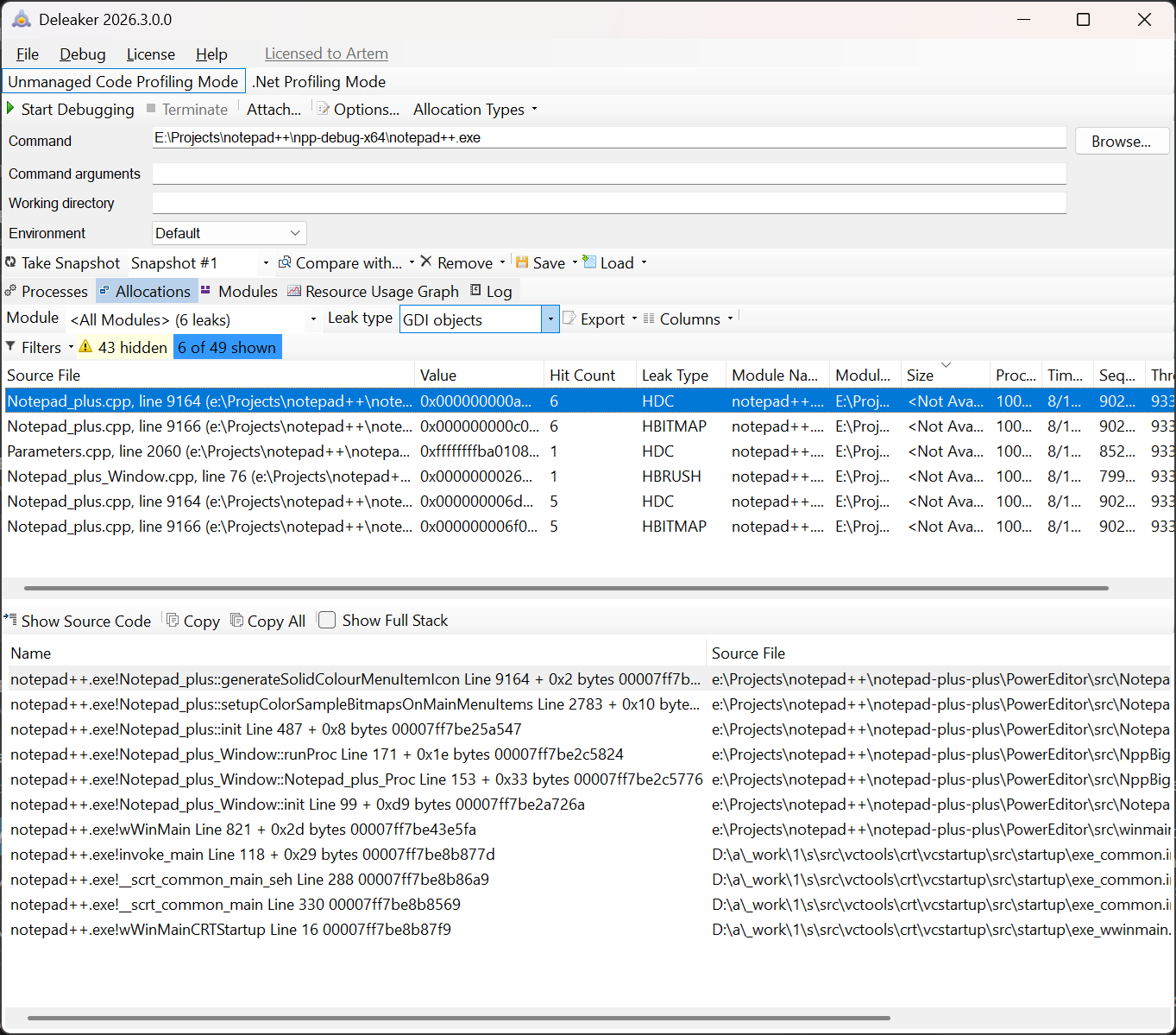Click the Modules tab icon

[206, 291]
